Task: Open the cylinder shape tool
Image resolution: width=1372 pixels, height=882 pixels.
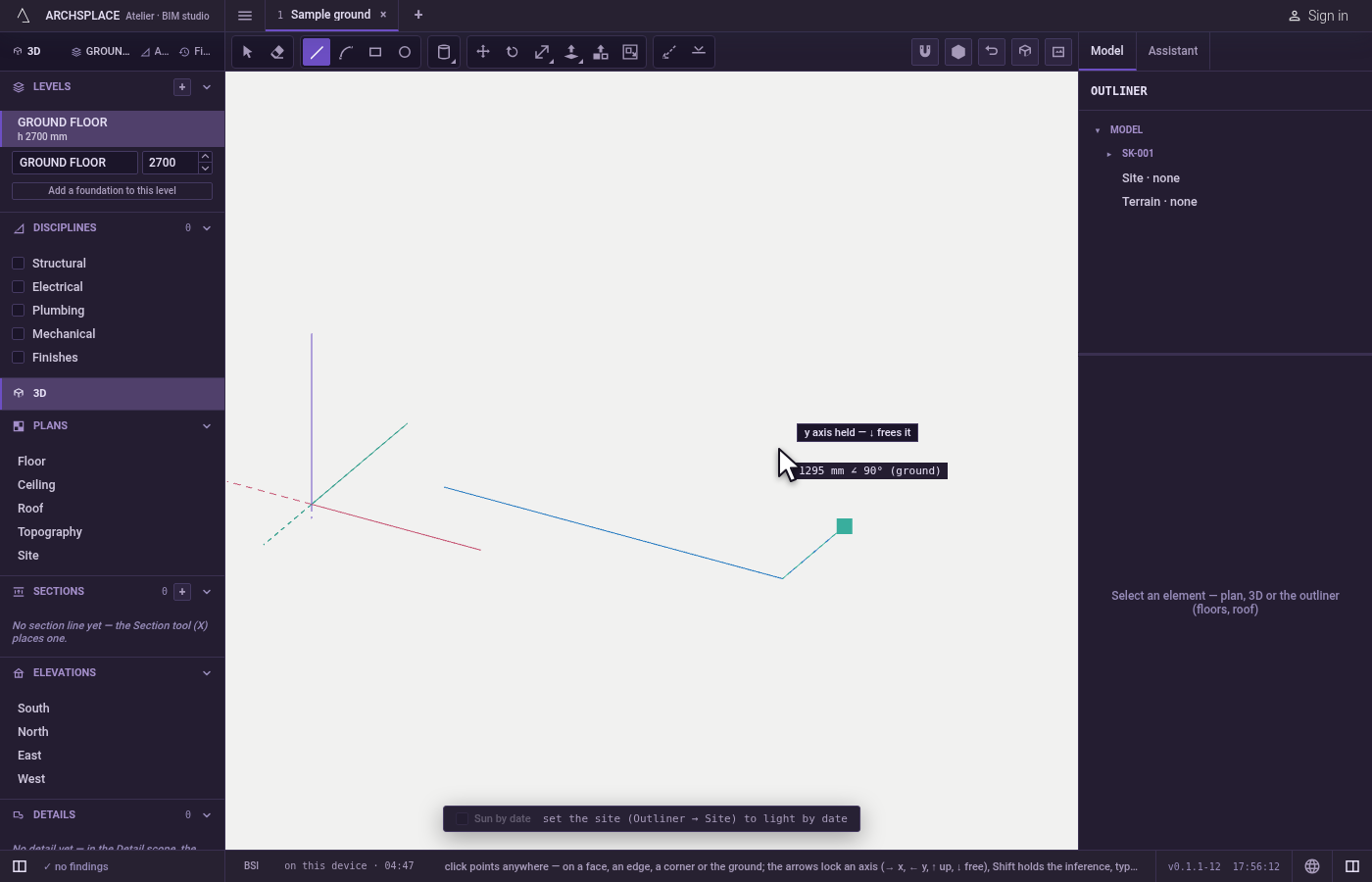Action: tap(444, 52)
